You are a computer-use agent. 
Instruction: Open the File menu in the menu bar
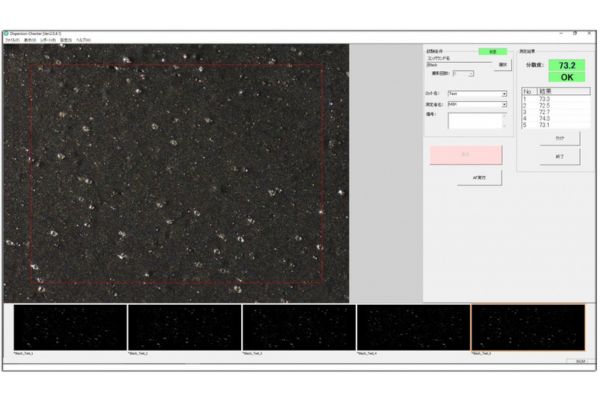click(11, 40)
